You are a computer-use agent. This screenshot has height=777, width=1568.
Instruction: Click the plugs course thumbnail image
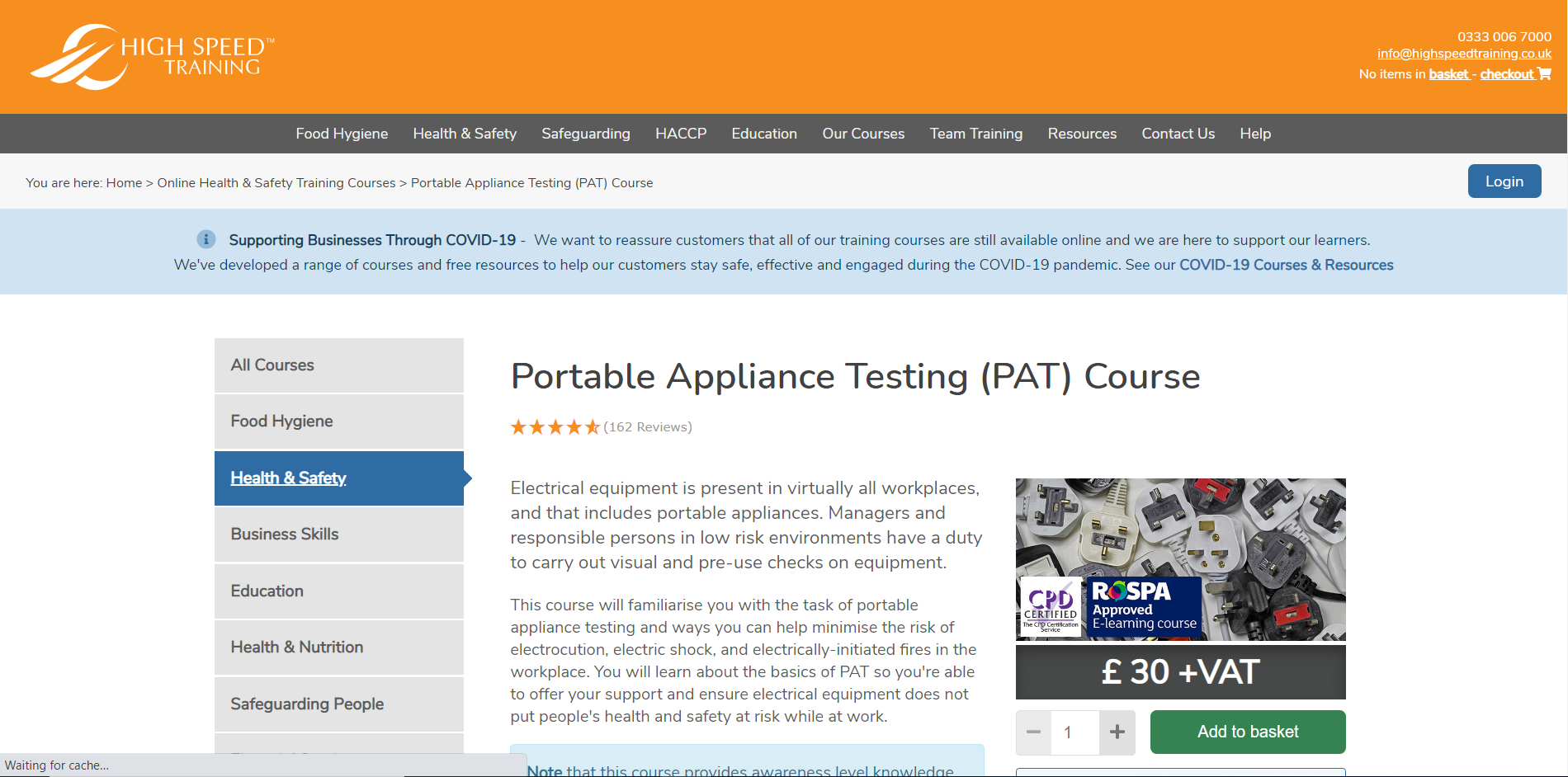1180,528
